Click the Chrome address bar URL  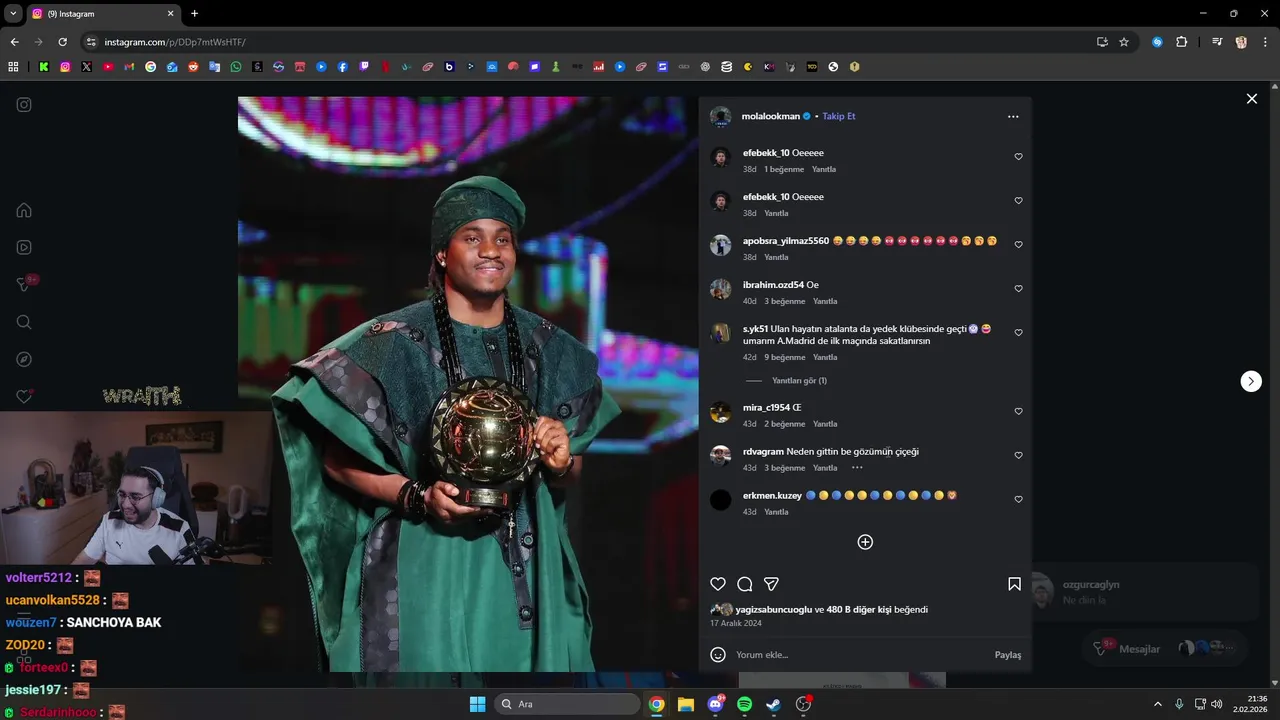[175, 42]
